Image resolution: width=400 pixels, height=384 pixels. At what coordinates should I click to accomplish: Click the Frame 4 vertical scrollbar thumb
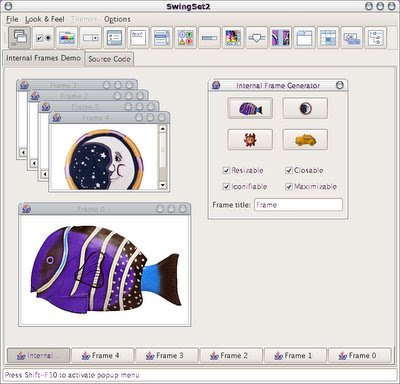tap(163, 150)
